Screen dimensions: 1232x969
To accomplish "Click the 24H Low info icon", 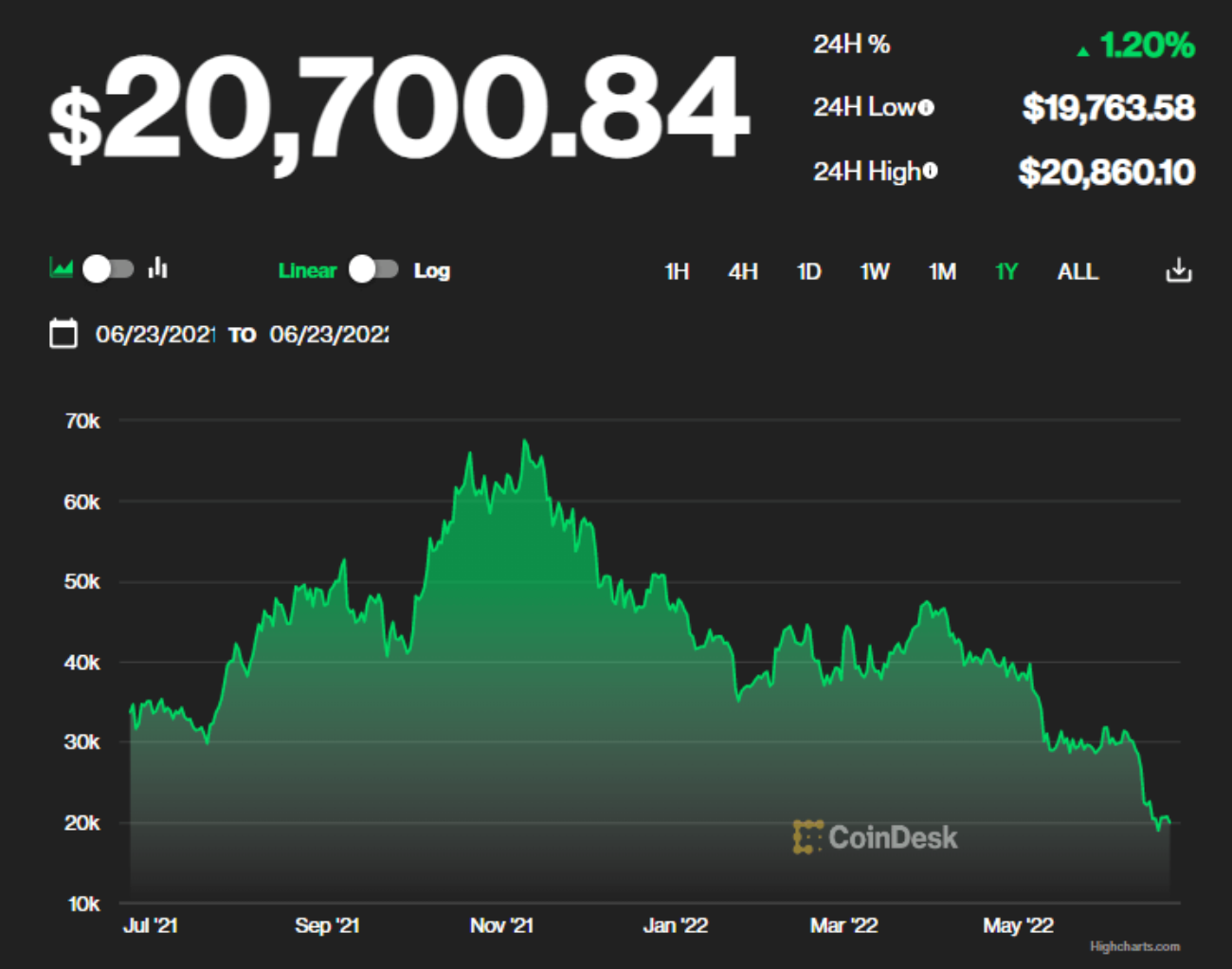I will pyautogui.click(x=926, y=108).
